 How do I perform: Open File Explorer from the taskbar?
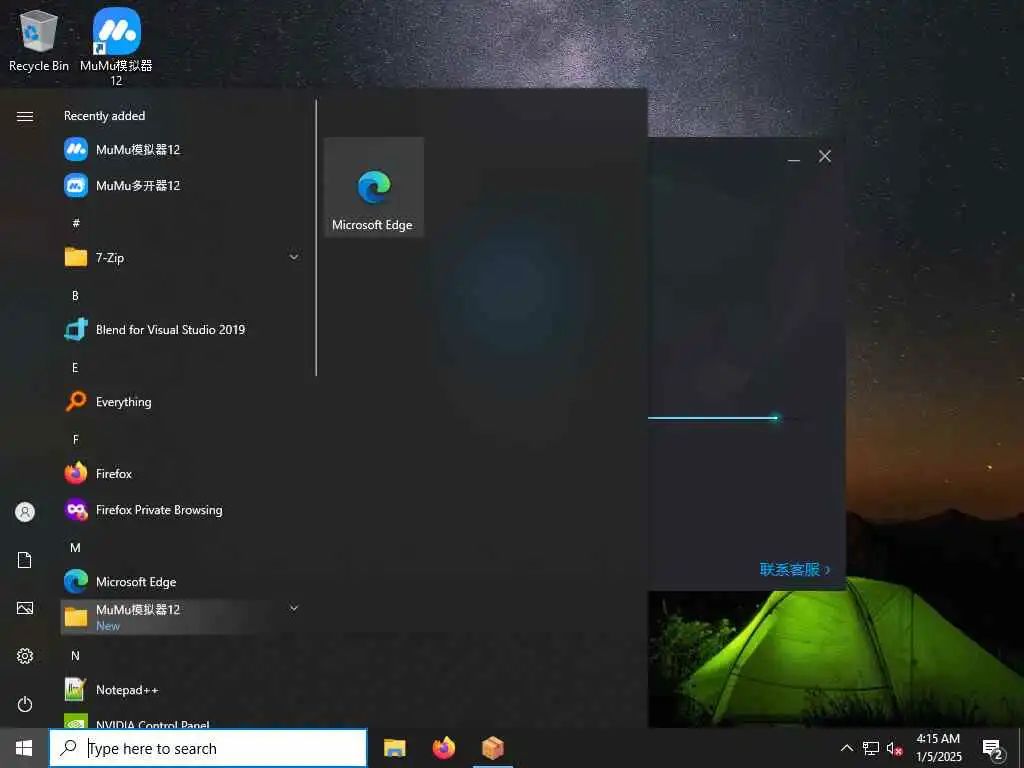[394, 748]
